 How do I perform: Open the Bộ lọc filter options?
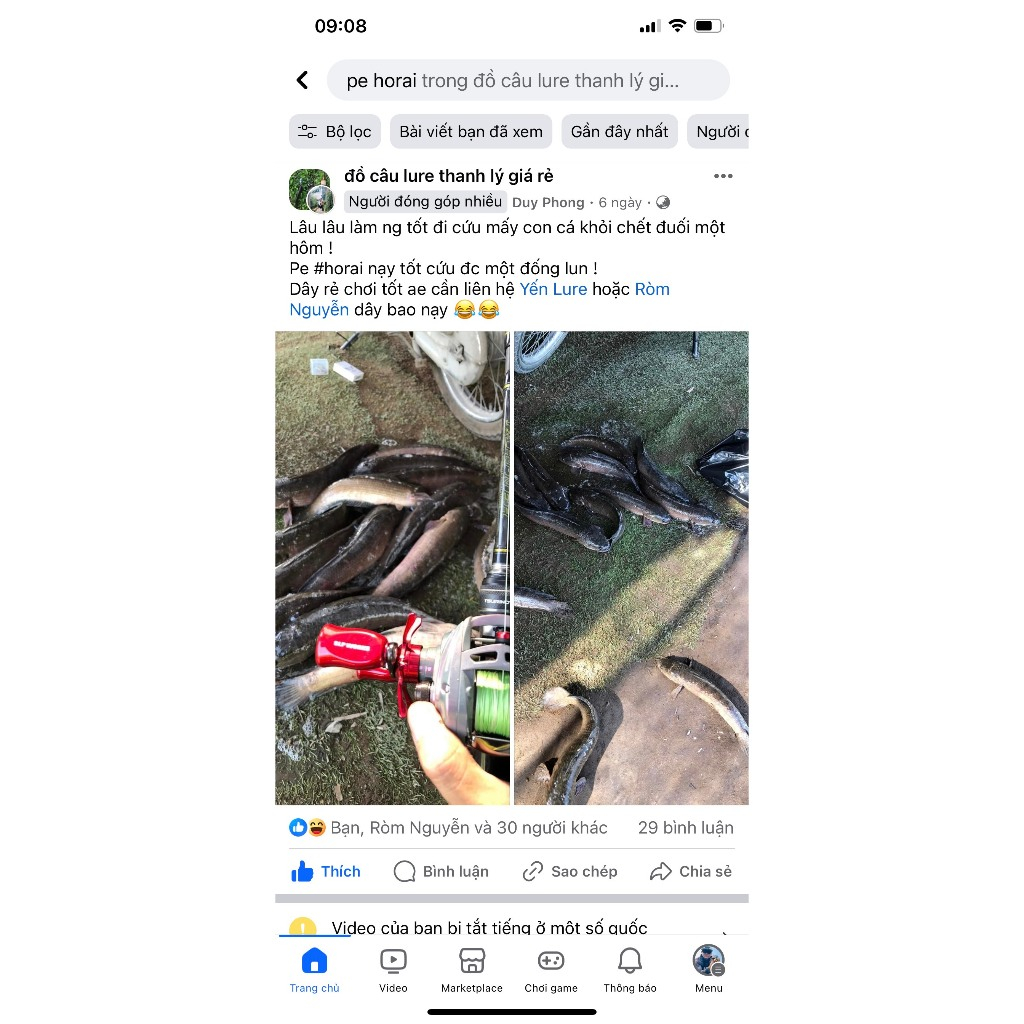click(x=334, y=132)
